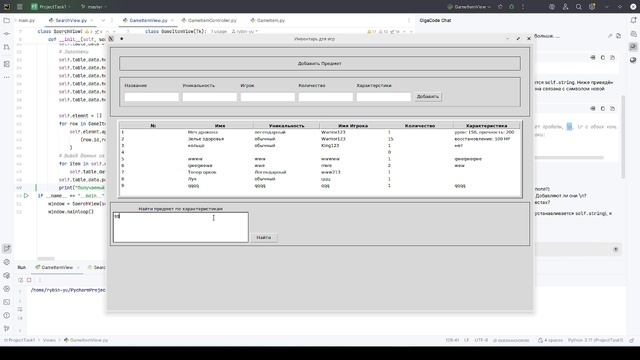
Task: Select table row 8 'Лук'
Action: pos(320,179)
